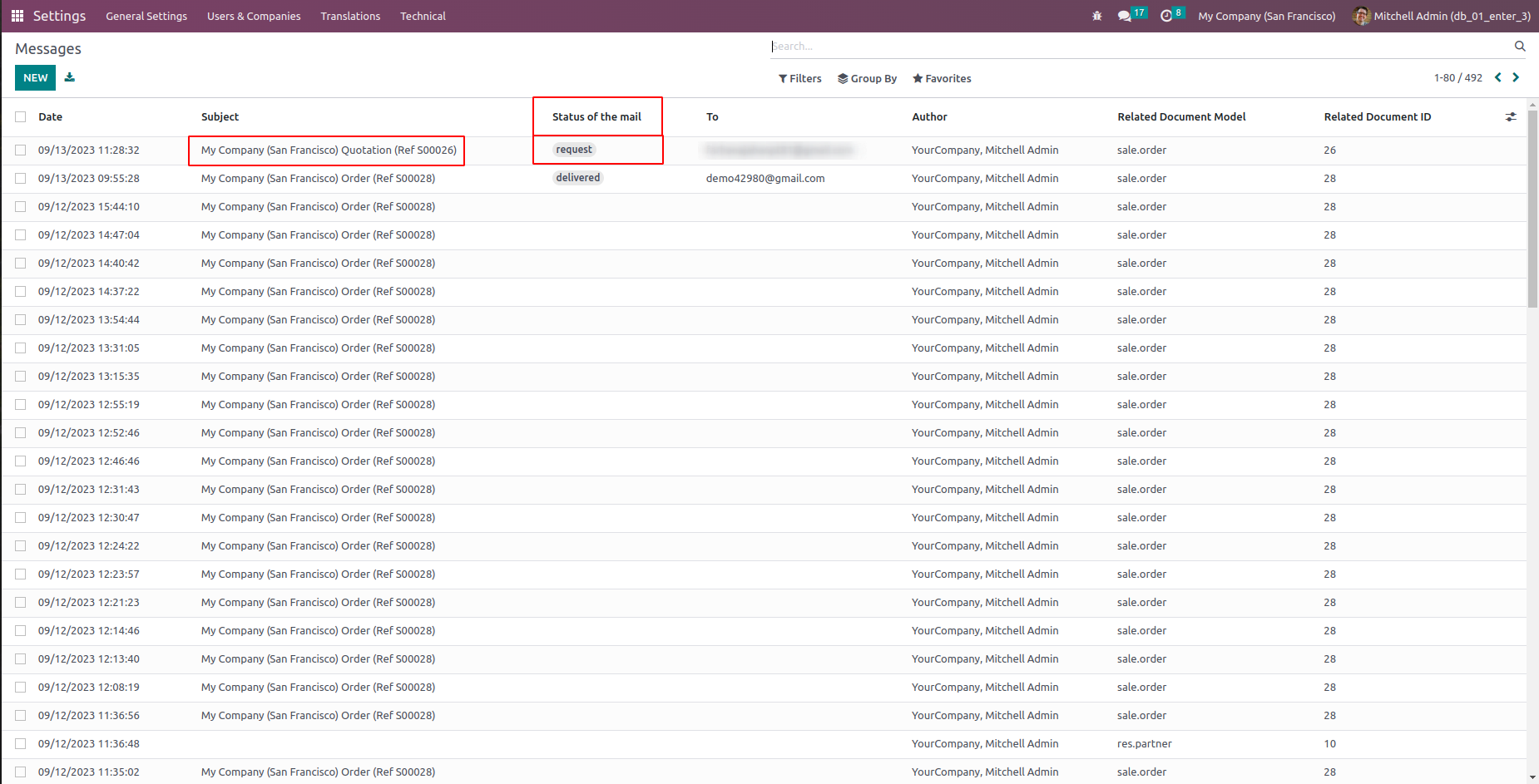The image size is (1539, 784).
Task: Open Mitchell Admin user menu
Action: [1442, 16]
